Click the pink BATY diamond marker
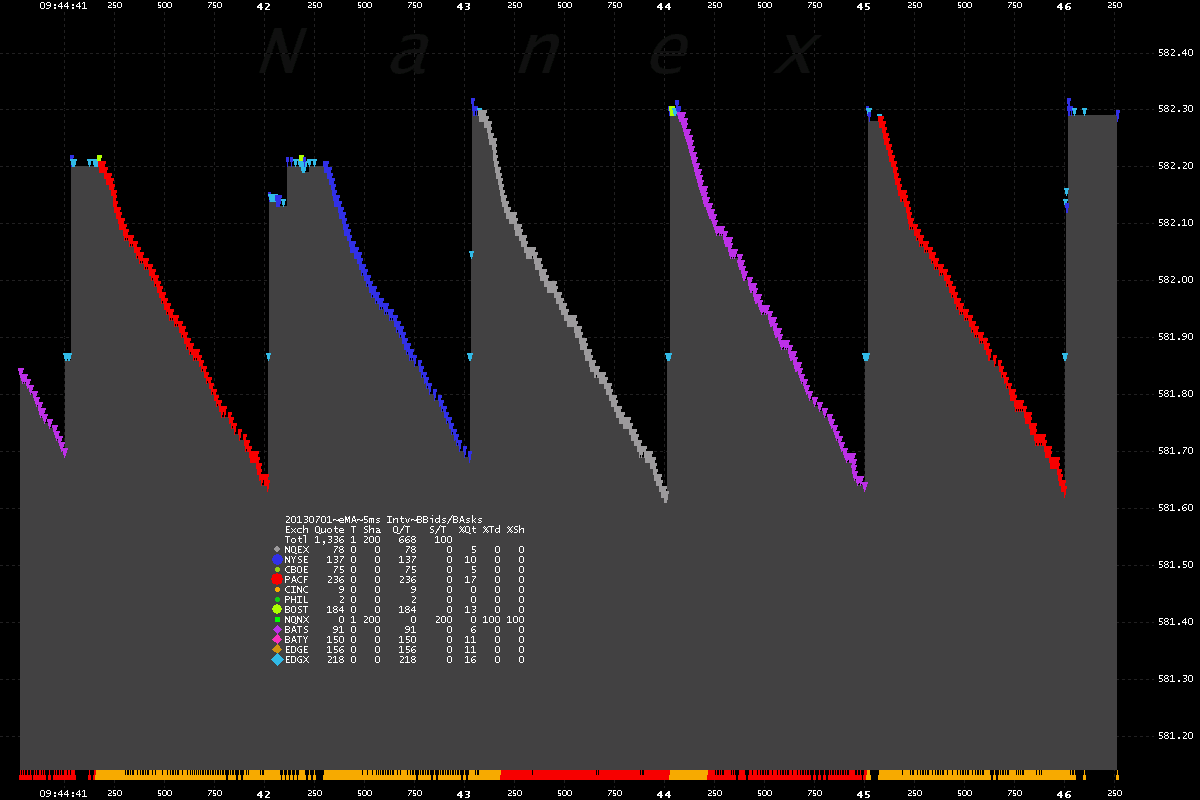 pyautogui.click(x=277, y=639)
